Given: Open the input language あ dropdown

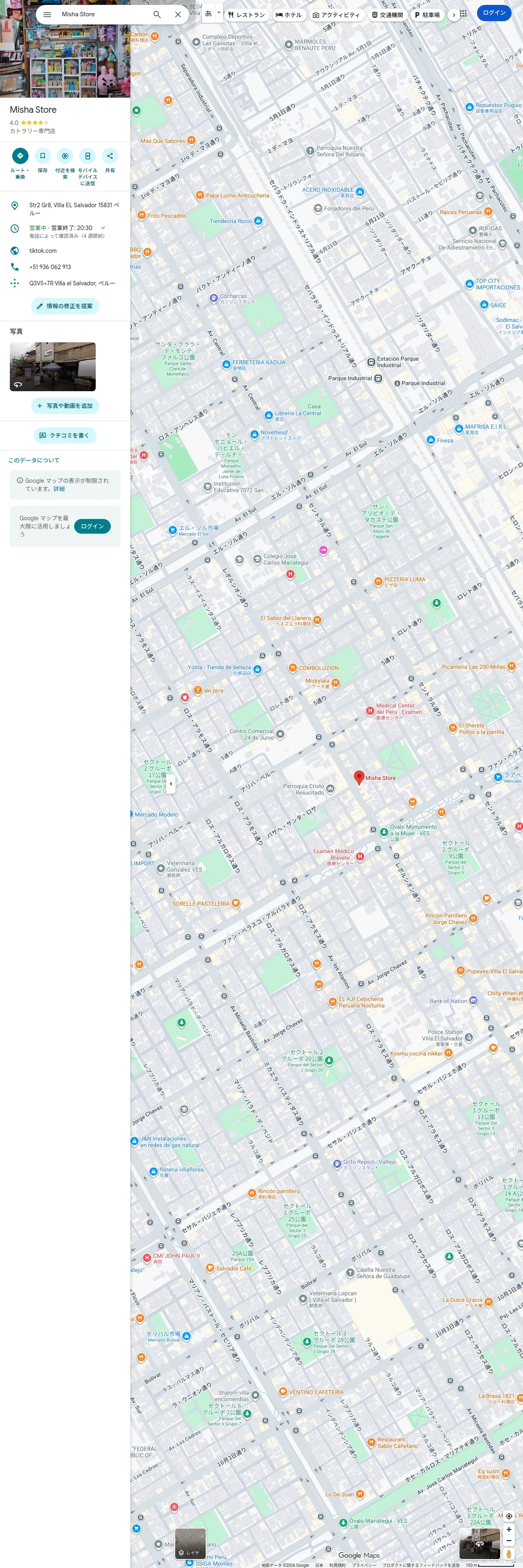Looking at the screenshot, I should pyautogui.click(x=213, y=13).
